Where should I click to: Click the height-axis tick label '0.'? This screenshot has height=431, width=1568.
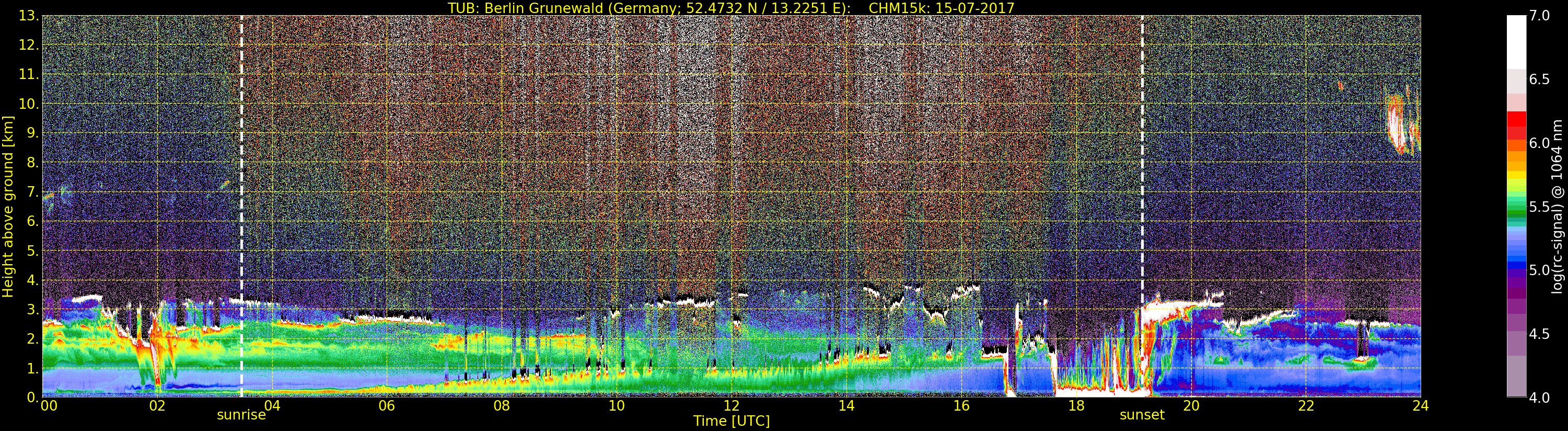[33, 398]
